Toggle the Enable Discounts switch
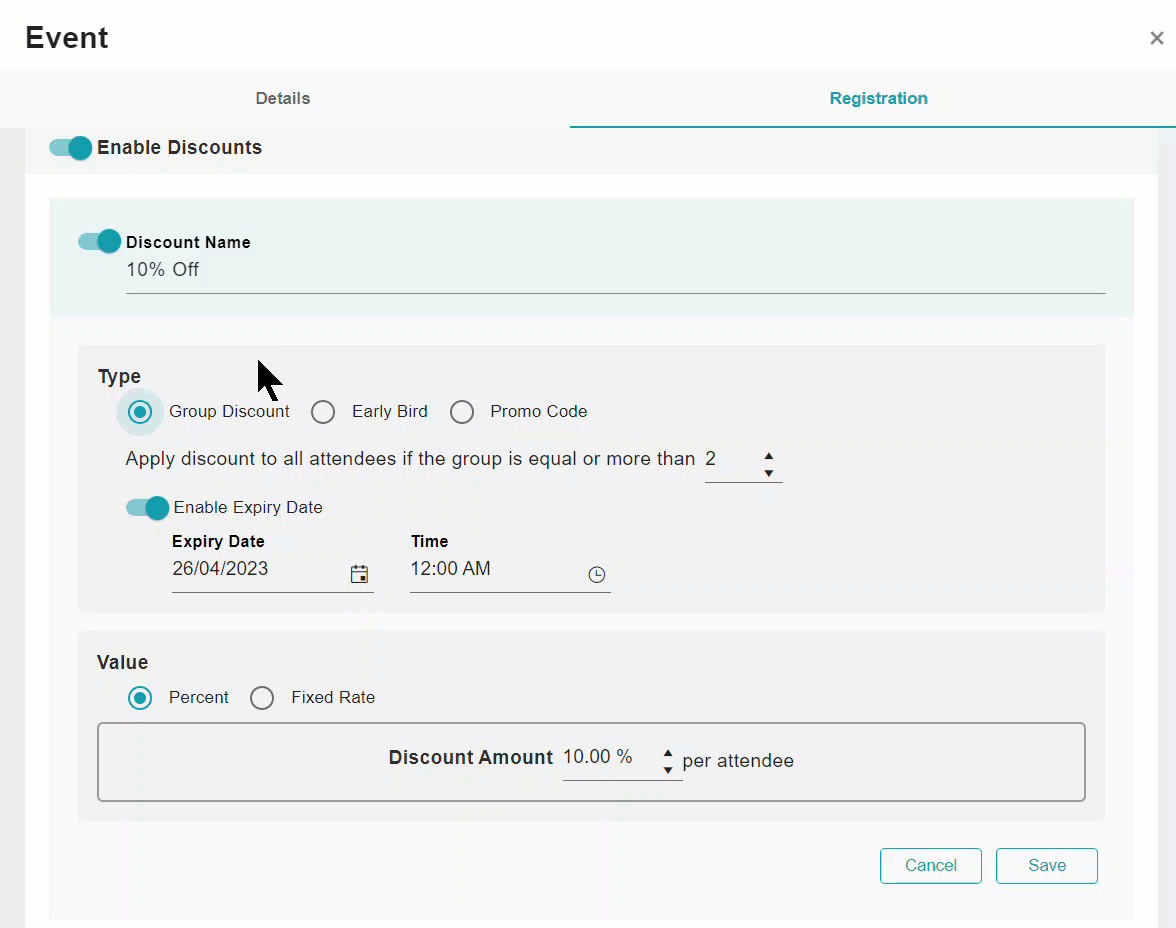The height and width of the screenshot is (928, 1176). [x=70, y=148]
